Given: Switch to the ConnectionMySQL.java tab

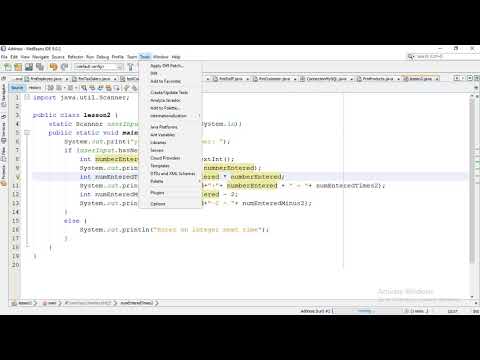Looking at the screenshot, I should [326, 79].
